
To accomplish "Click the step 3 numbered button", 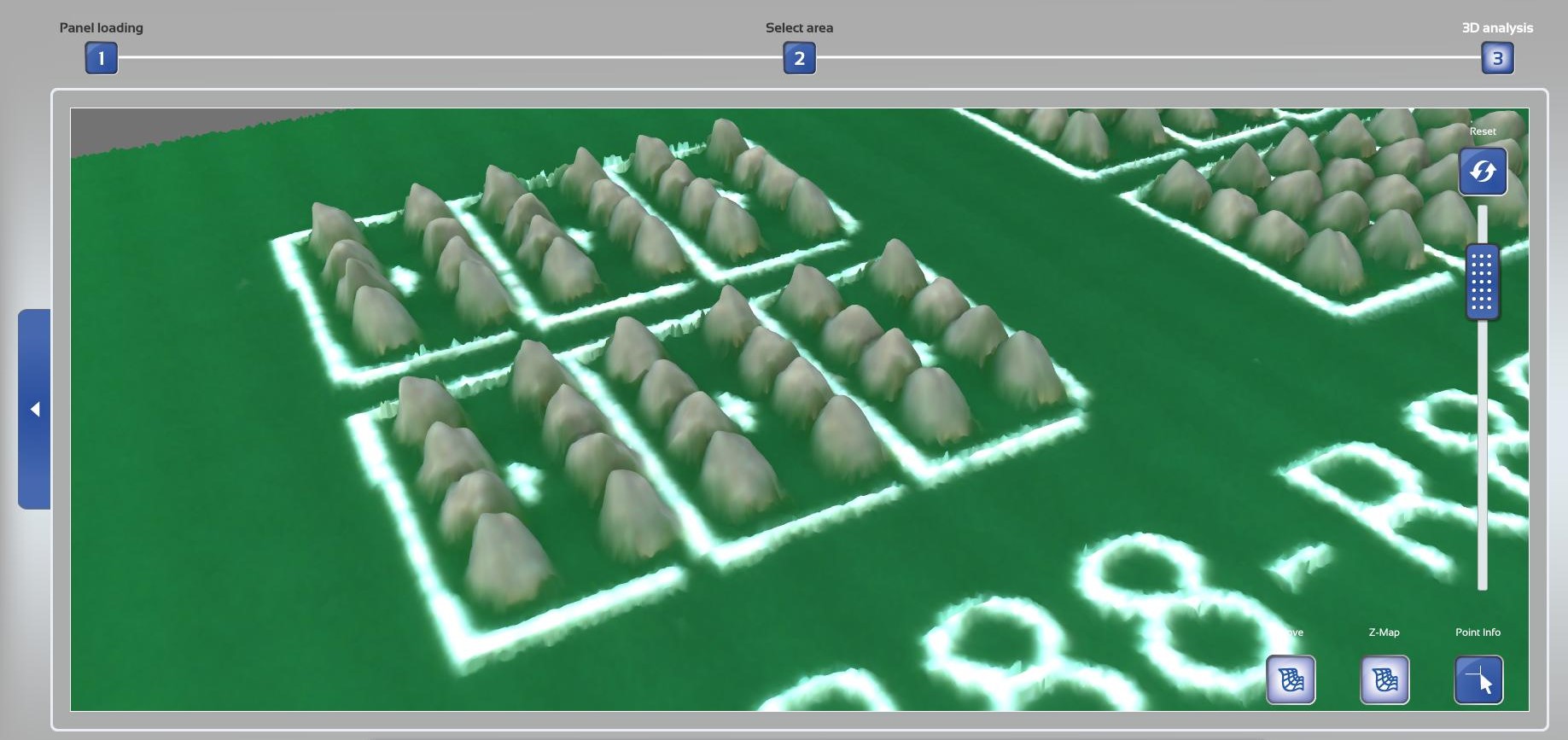I will point(1496,58).
